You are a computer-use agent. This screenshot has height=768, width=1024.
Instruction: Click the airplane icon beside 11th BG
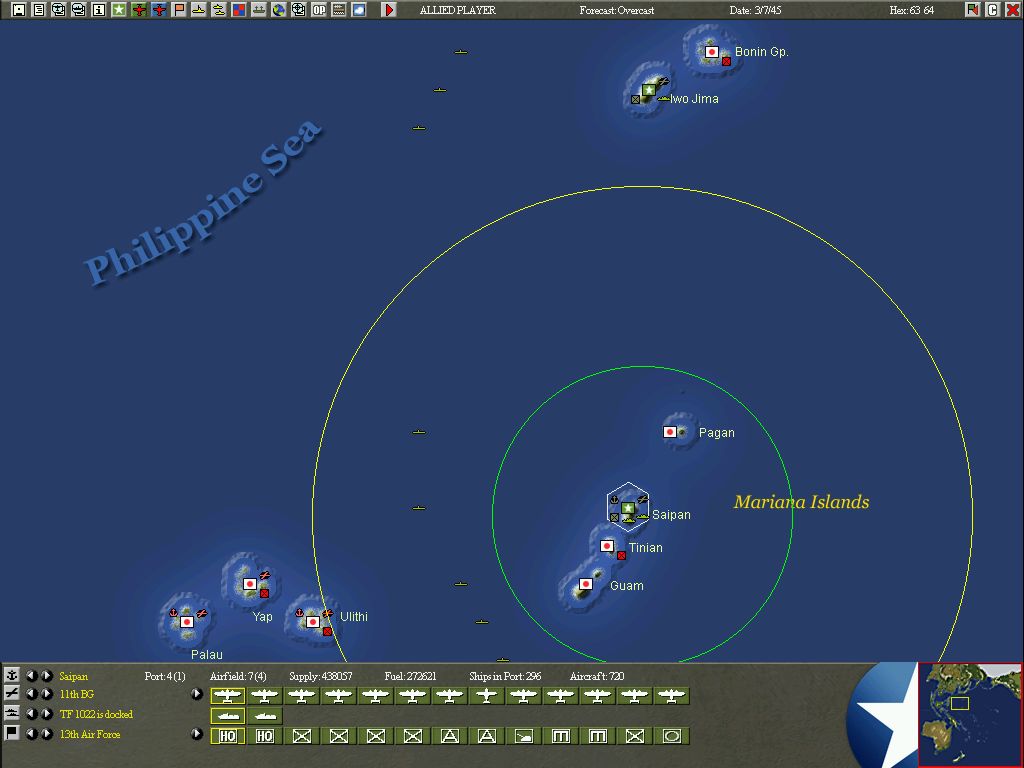point(12,694)
